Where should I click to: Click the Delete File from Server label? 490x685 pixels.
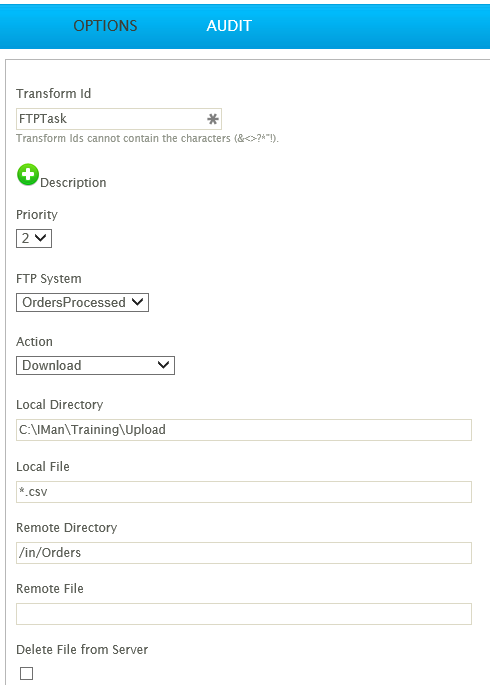pos(82,650)
